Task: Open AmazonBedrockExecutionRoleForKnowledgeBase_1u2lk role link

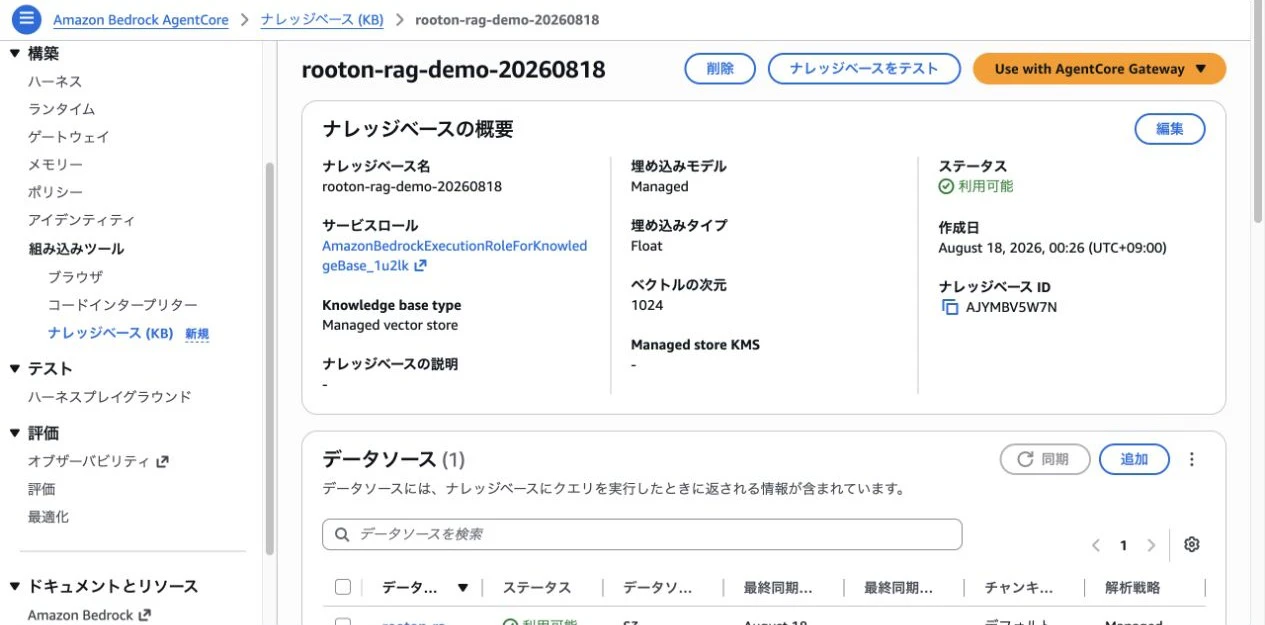Action: tap(454, 255)
